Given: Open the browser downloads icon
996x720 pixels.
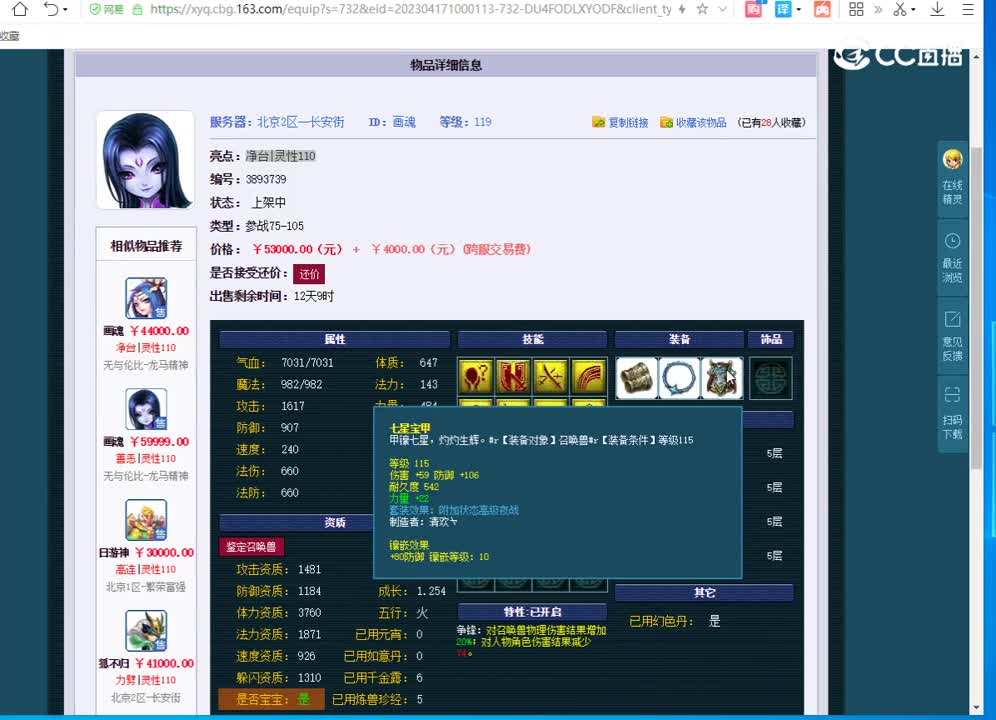Looking at the screenshot, I should coord(937,9).
